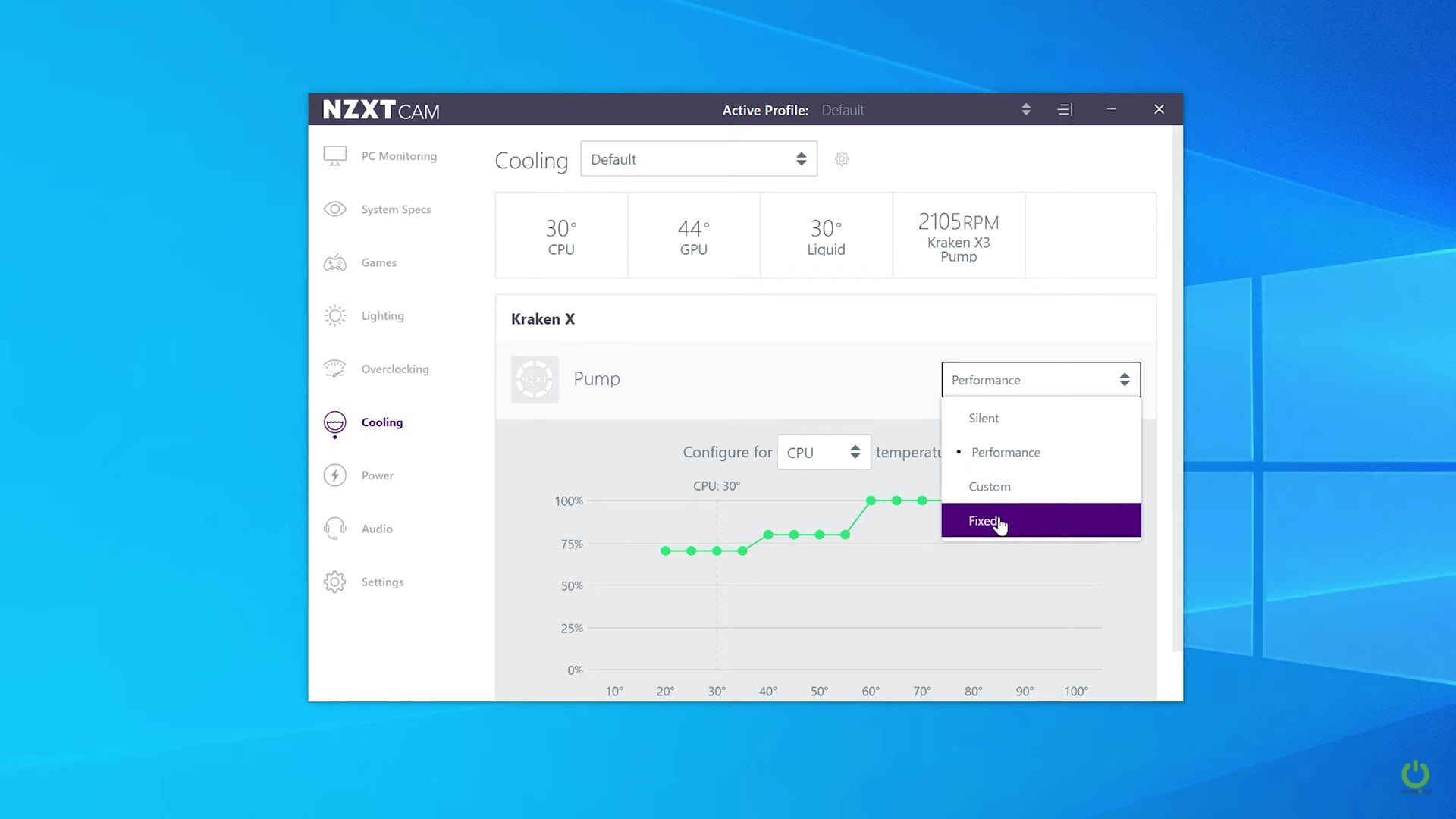This screenshot has width=1456, height=819.
Task: Open the Configure for CPU dropdown
Action: [x=824, y=453]
